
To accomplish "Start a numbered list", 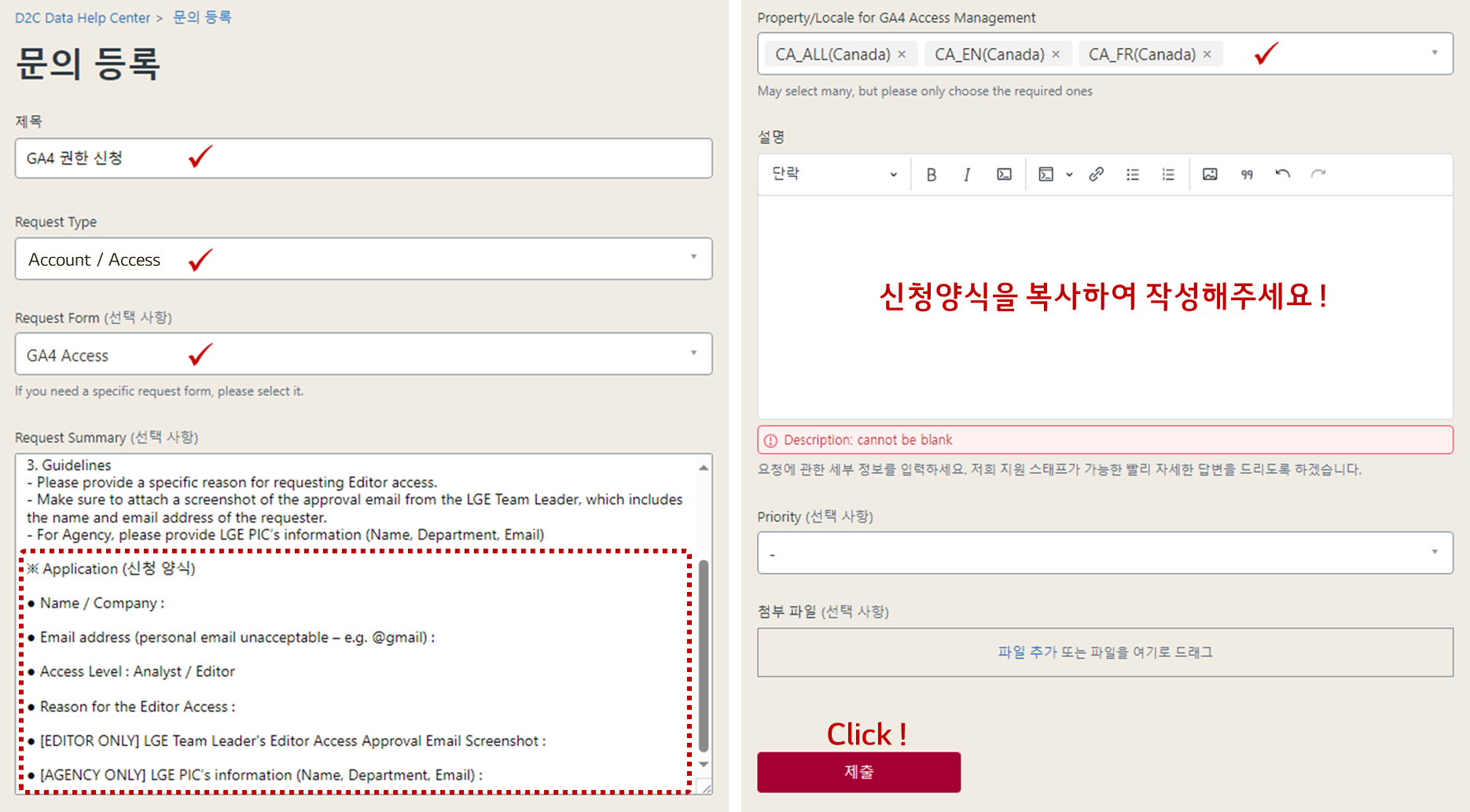I will tap(1168, 175).
